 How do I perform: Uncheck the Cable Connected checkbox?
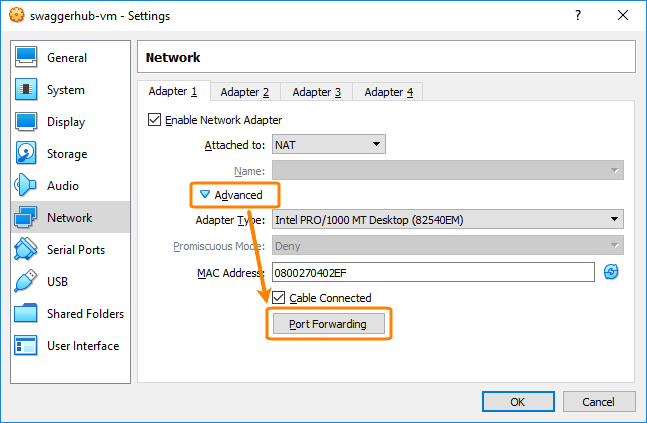pyautogui.click(x=278, y=298)
